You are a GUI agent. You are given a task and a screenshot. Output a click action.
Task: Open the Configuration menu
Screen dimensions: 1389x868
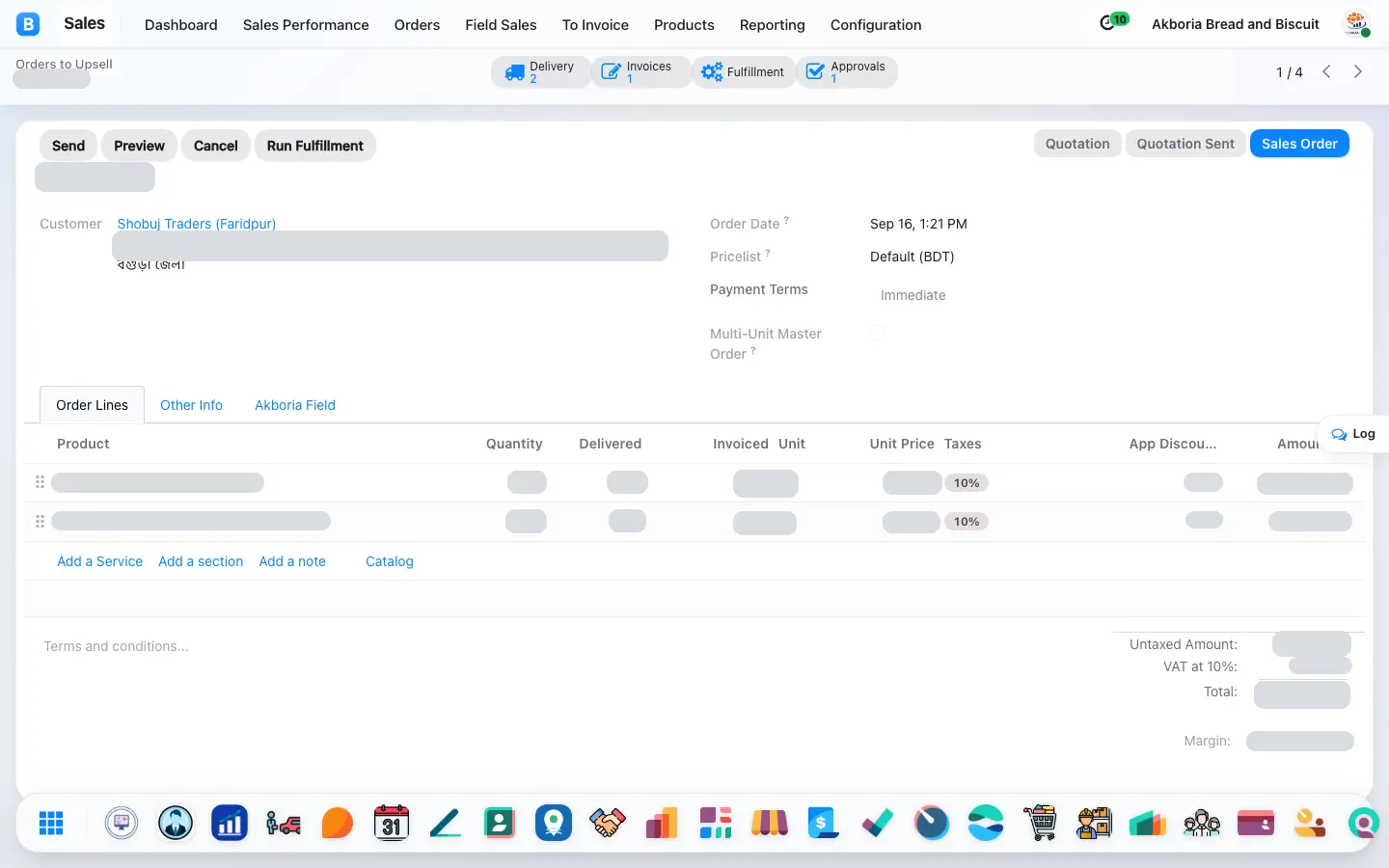pos(876,25)
